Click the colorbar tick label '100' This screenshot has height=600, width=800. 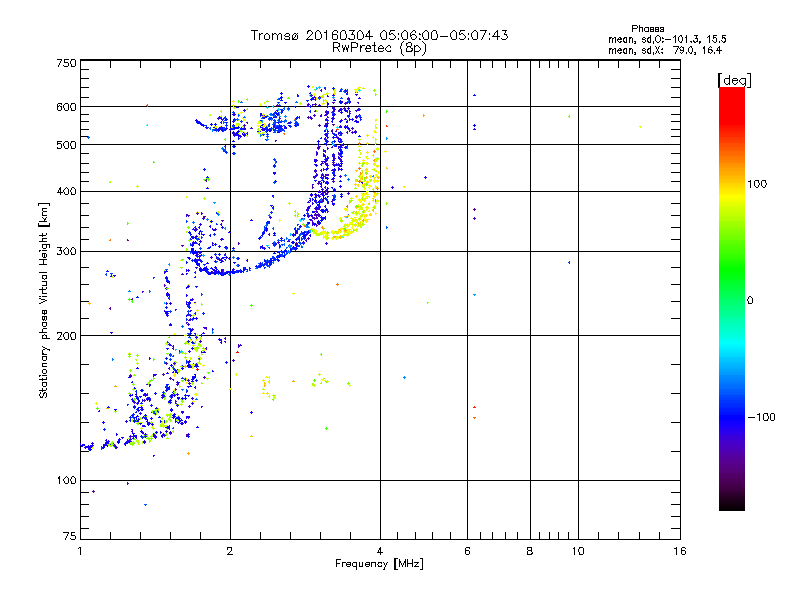tap(757, 184)
